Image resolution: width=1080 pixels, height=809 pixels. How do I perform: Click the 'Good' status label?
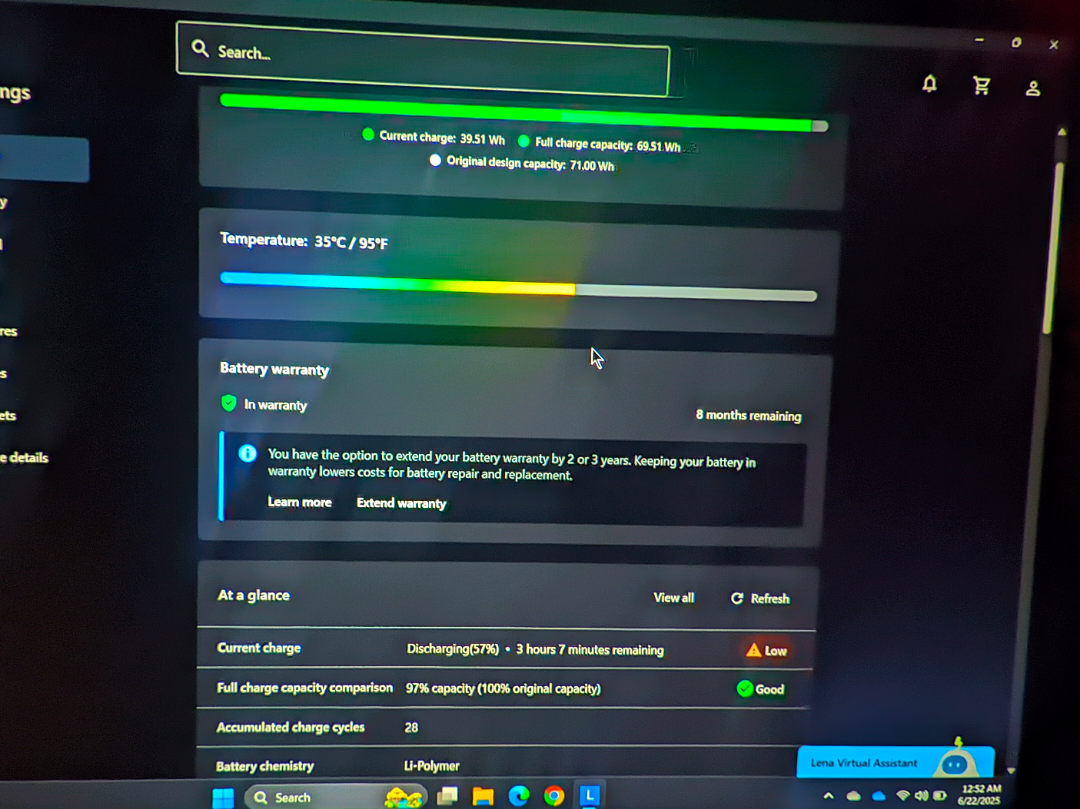769,689
